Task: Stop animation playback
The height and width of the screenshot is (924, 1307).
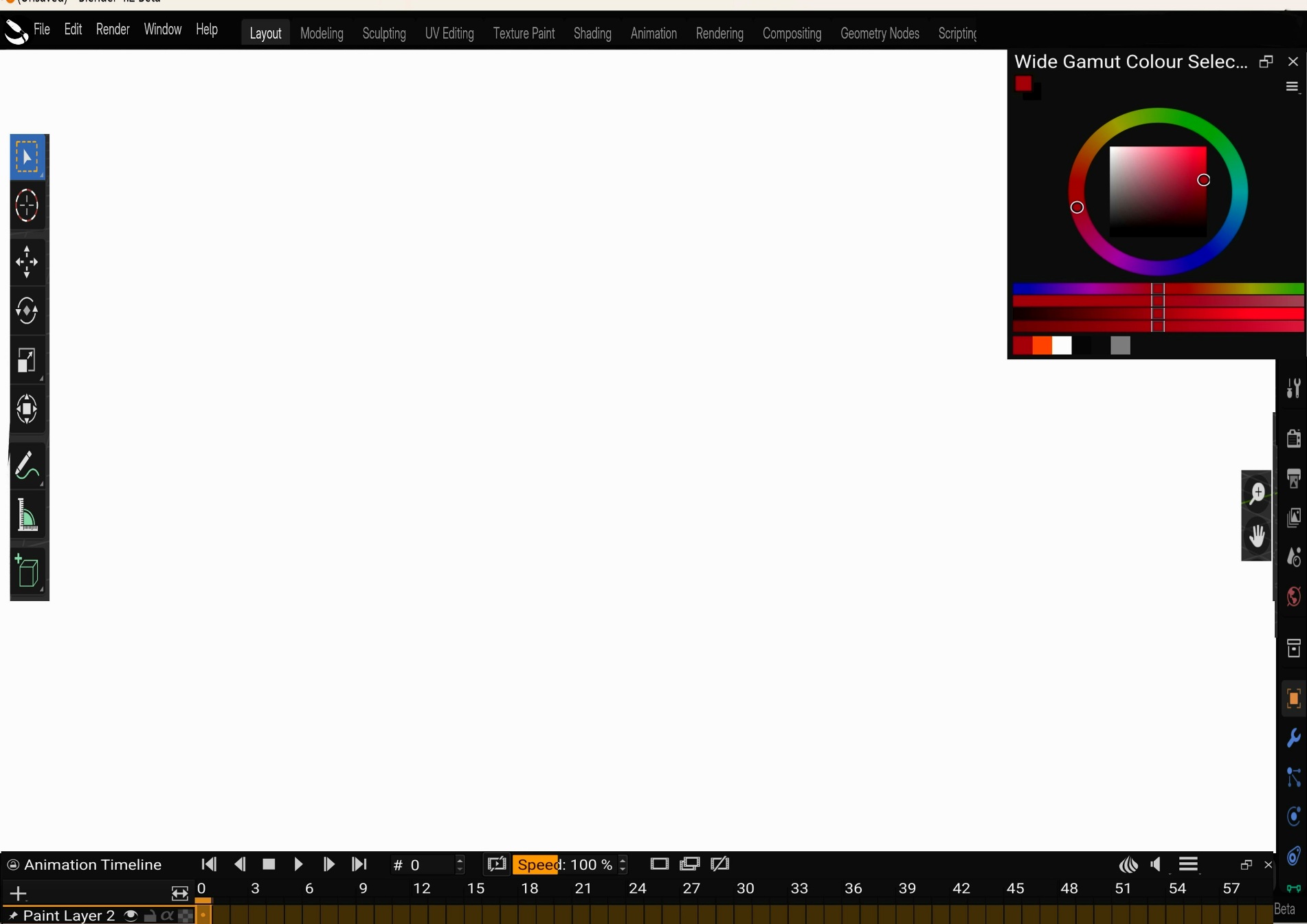Action: coord(269,864)
